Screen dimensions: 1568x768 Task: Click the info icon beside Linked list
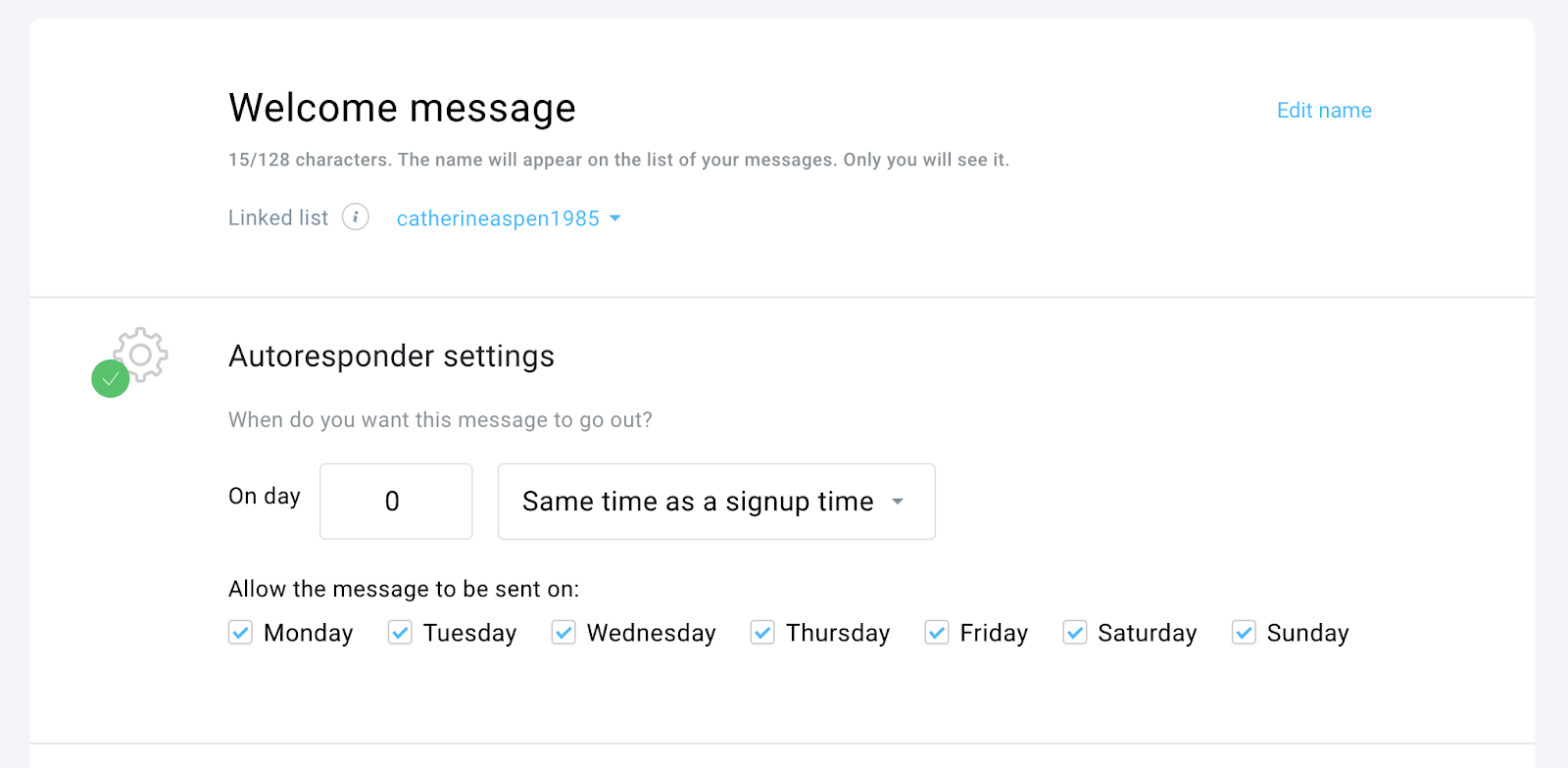(x=356, y=217)
